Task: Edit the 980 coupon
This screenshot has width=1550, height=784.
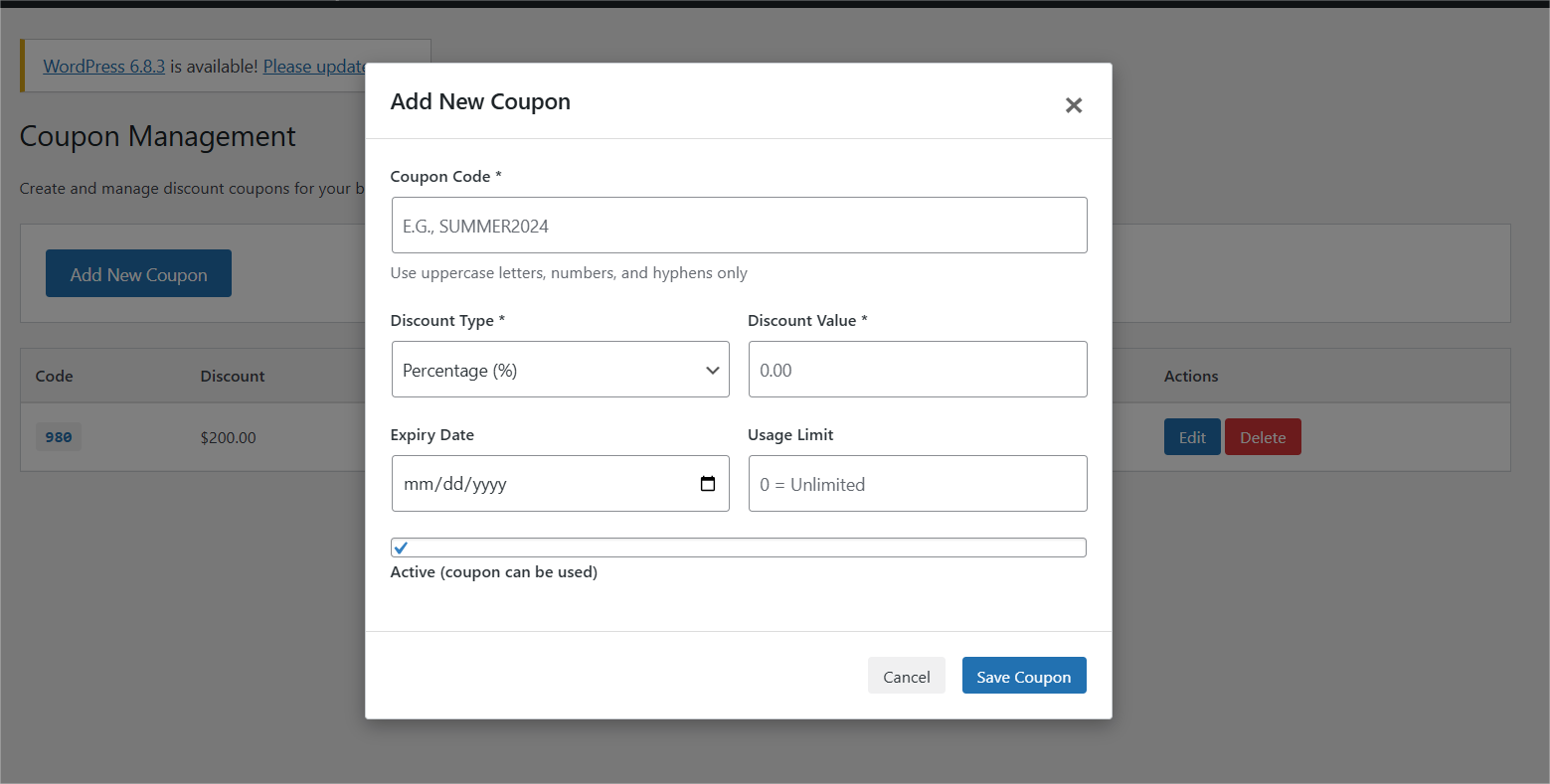Action: tap(1191, 436)
